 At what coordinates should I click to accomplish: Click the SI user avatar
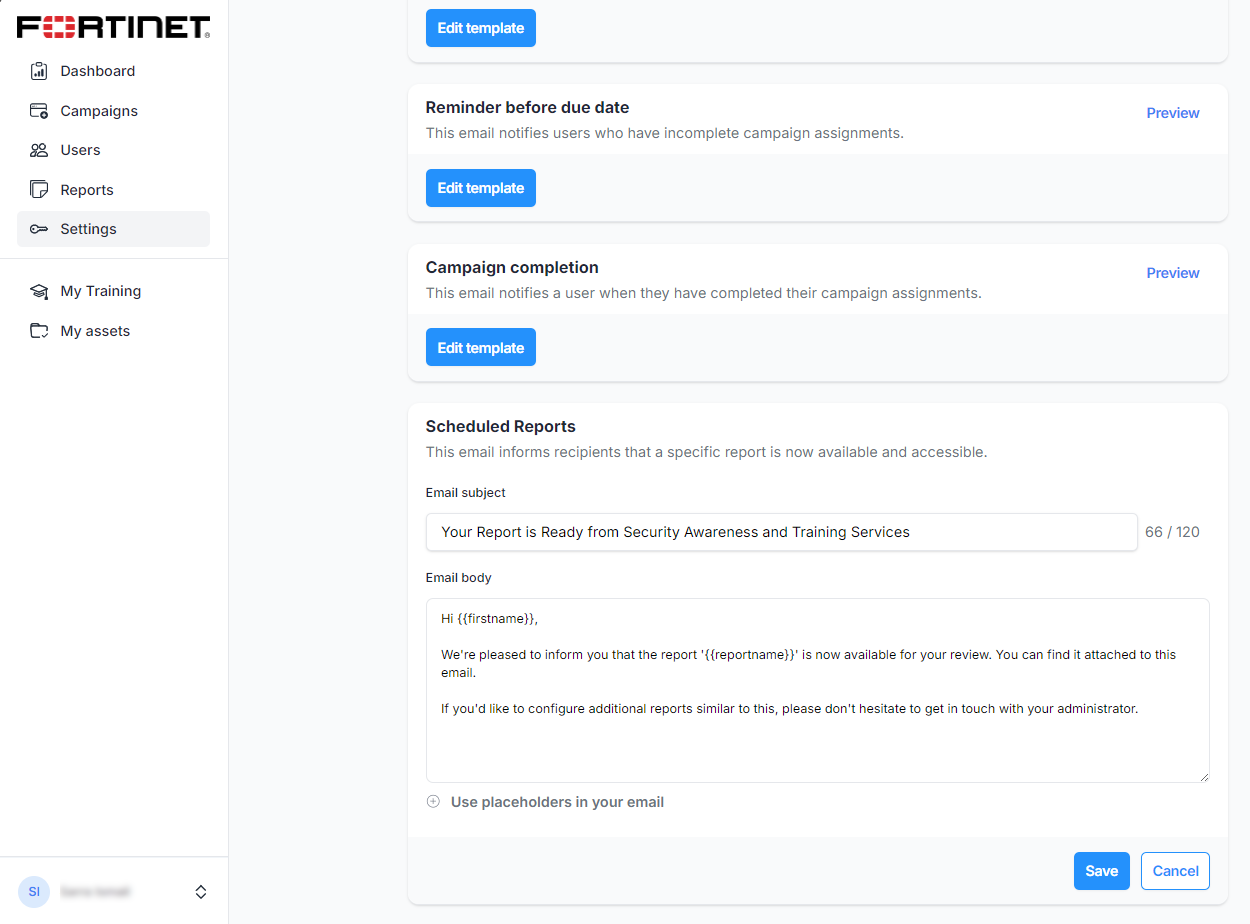coord(34,891)
